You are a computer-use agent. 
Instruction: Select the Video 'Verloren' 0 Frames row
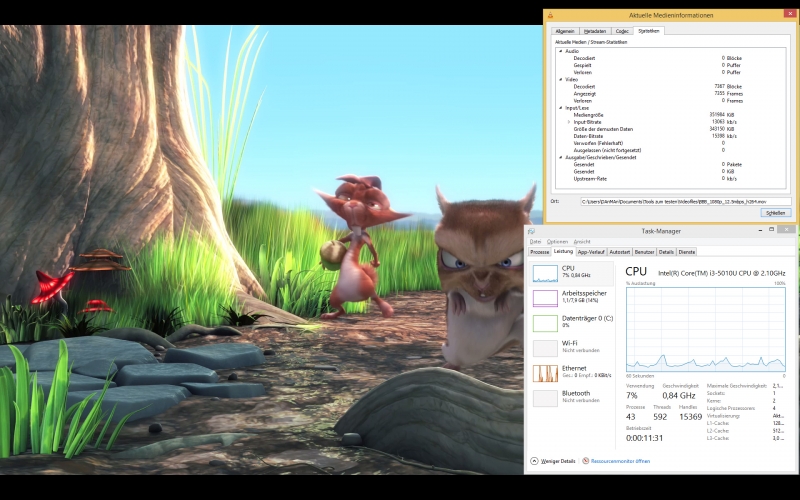pos(672,101)
